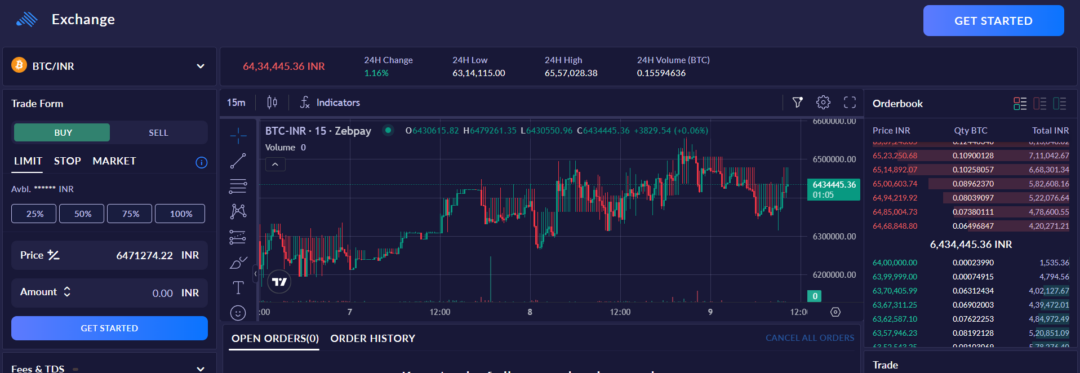
Task: Select 100% of available balance
Action: 180,213
